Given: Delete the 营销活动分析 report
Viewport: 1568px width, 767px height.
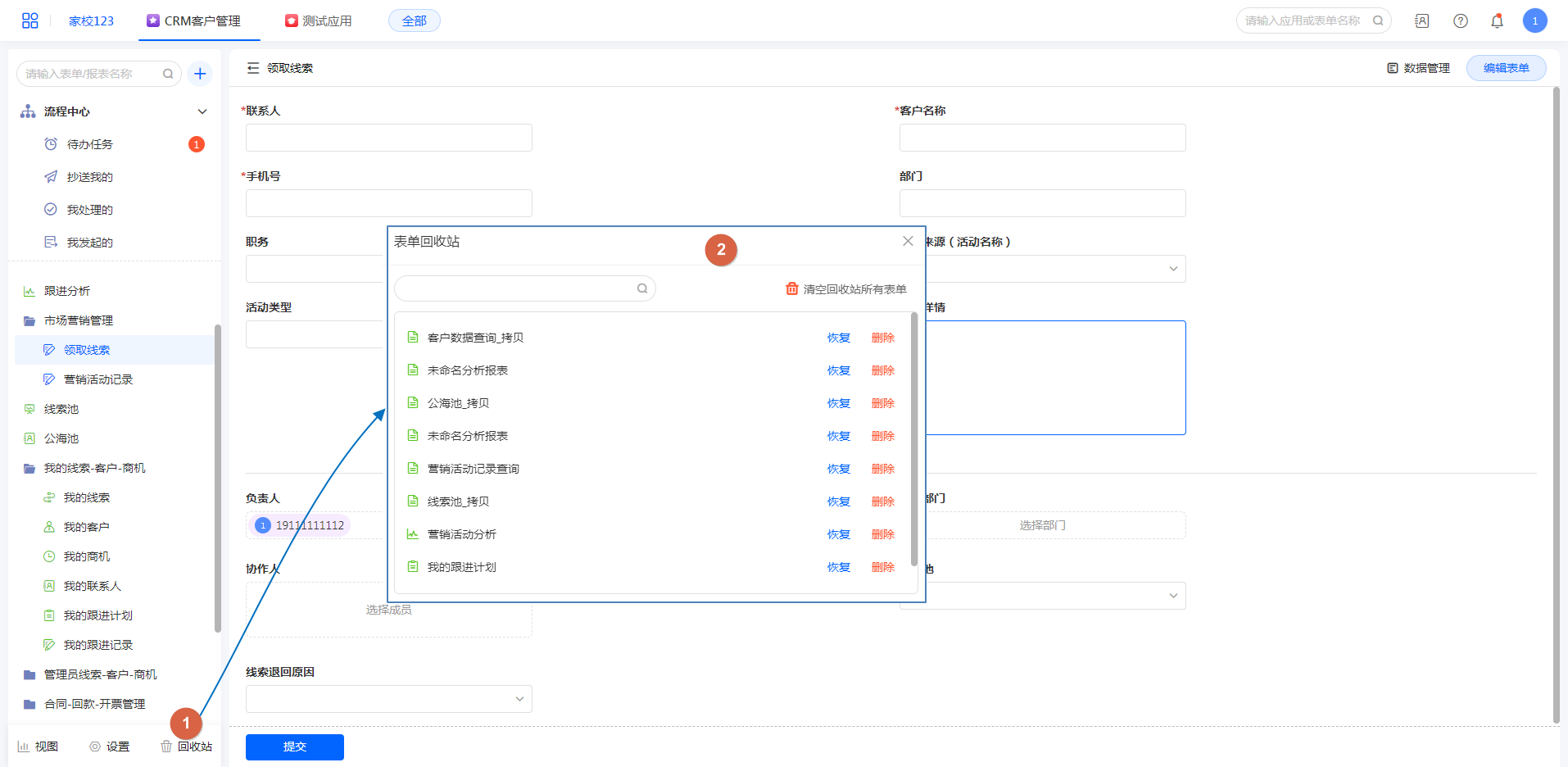Looking at the screenshot, I should point(882,534).
